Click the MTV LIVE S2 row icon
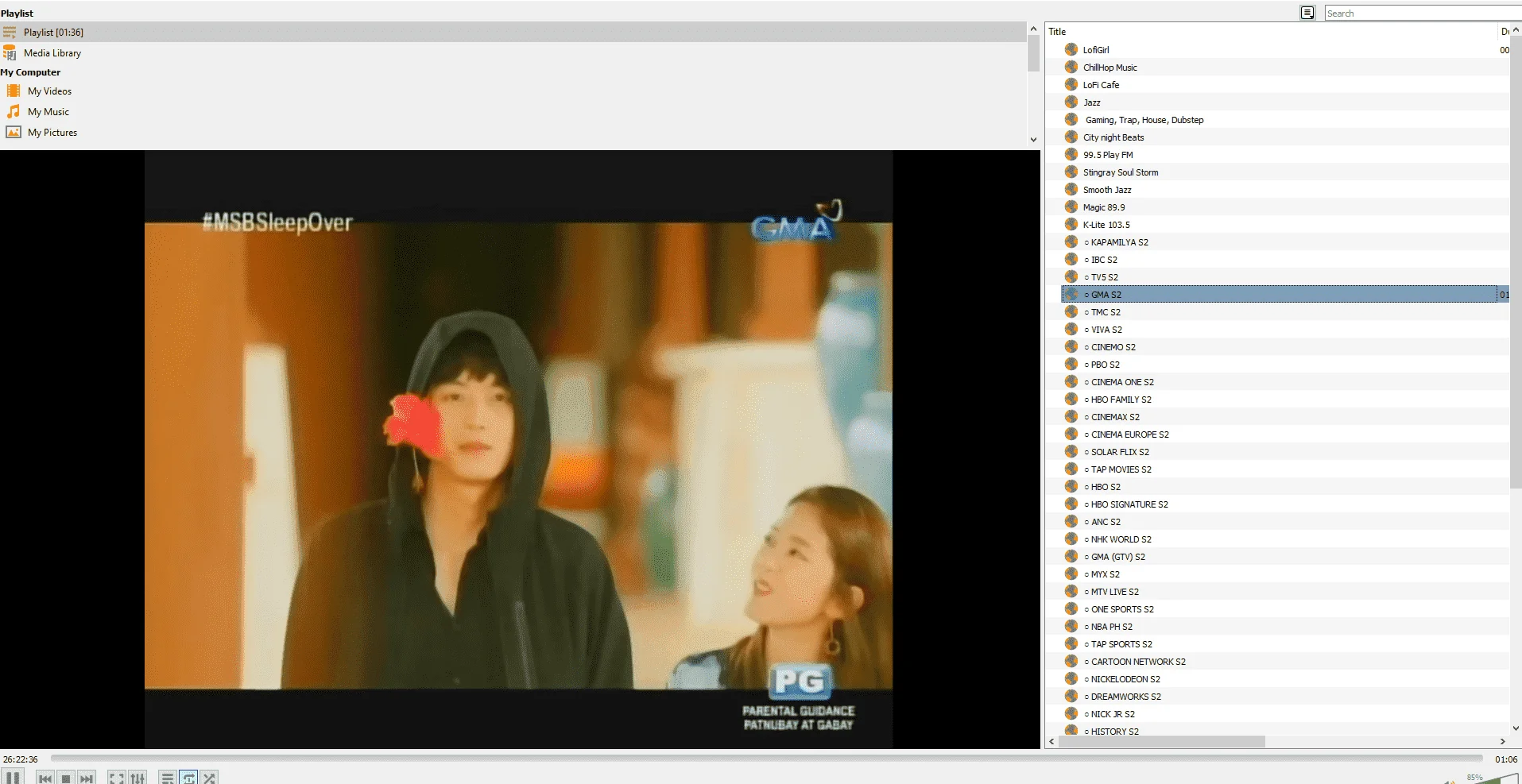 point(1071,591)
